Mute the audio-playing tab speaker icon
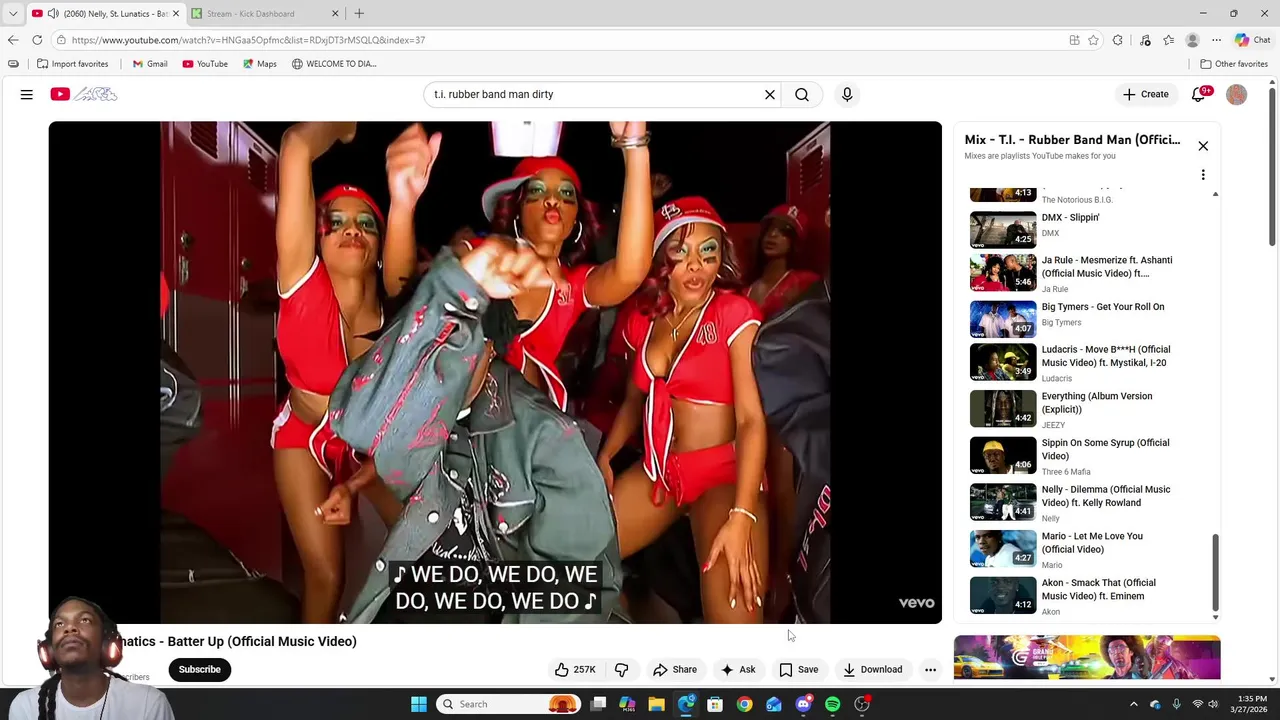The width and height of the screenshot is (1280, 720). tap(53, 13)
